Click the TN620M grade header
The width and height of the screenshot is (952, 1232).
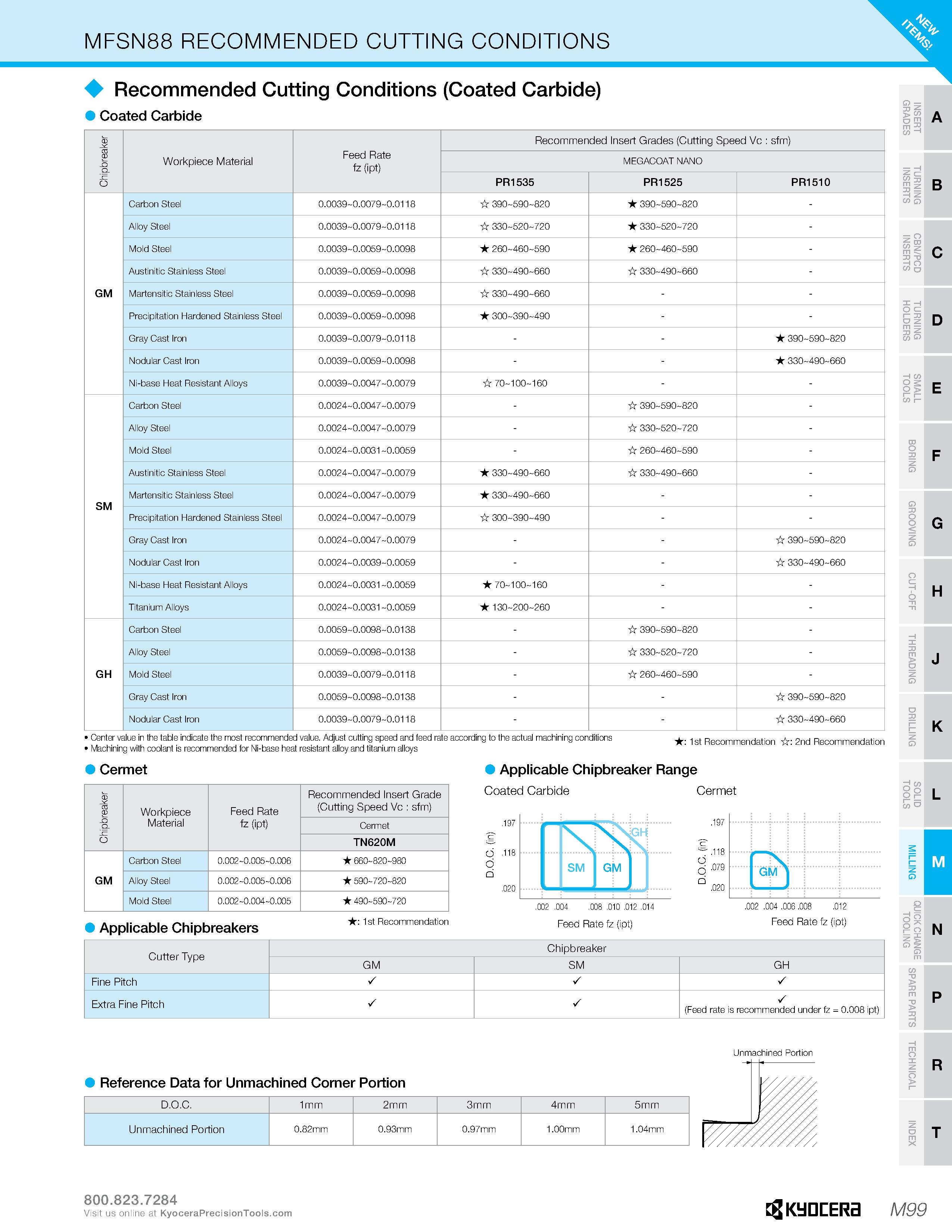(374, 842)
